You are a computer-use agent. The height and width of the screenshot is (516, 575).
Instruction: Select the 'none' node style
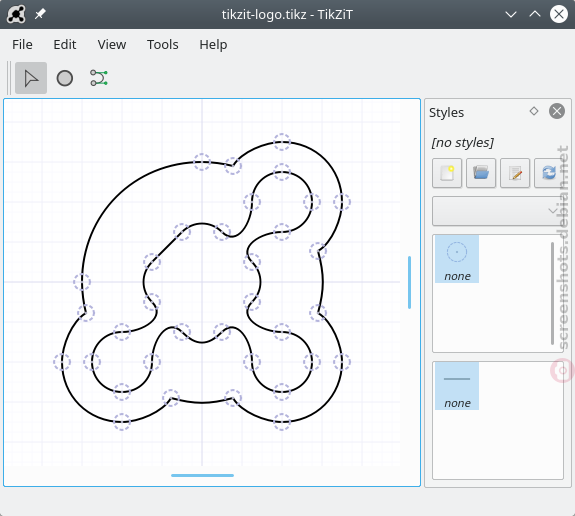(x=457, y=259)
